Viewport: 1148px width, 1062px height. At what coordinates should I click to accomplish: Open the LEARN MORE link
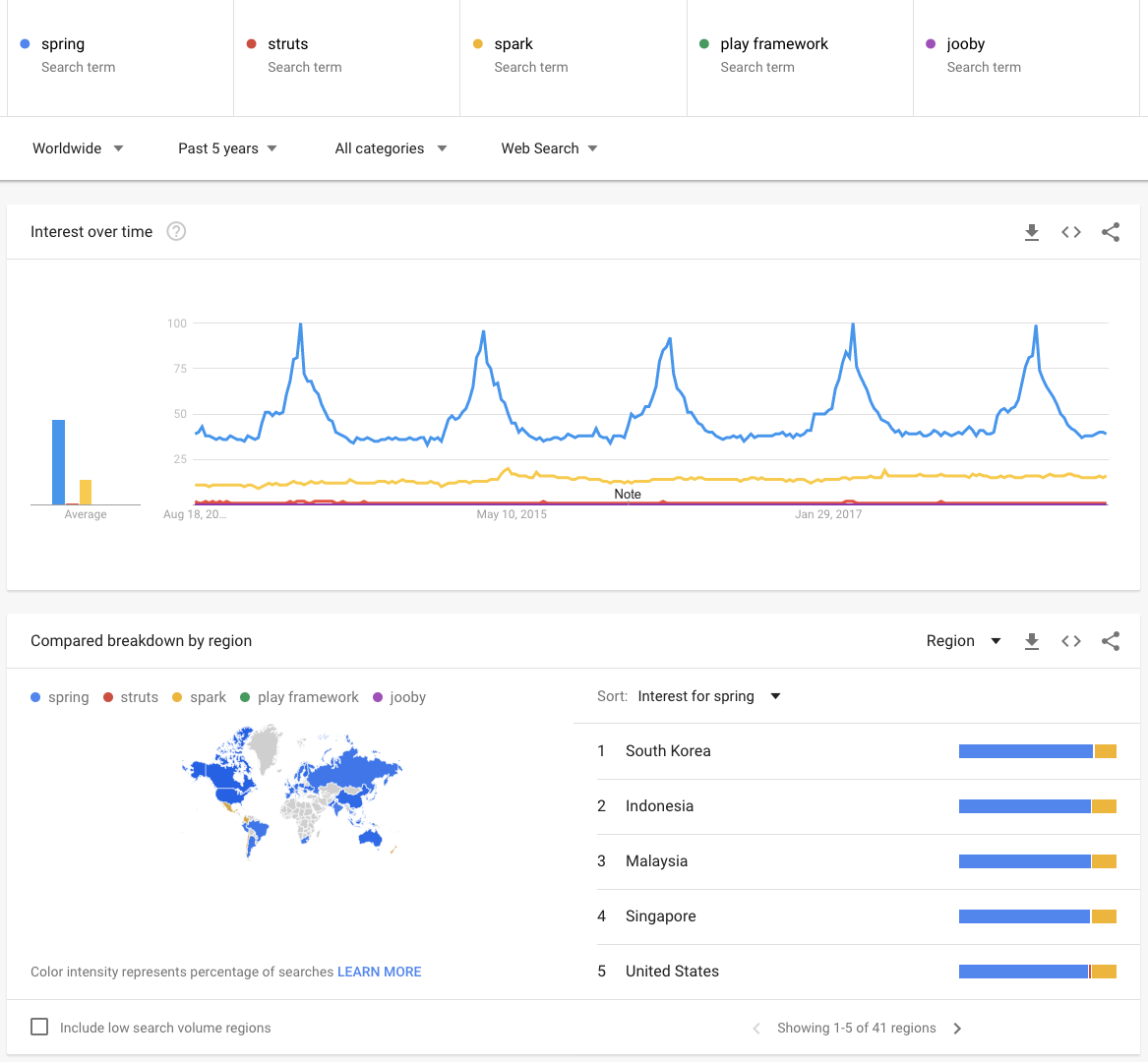[379, 972]
